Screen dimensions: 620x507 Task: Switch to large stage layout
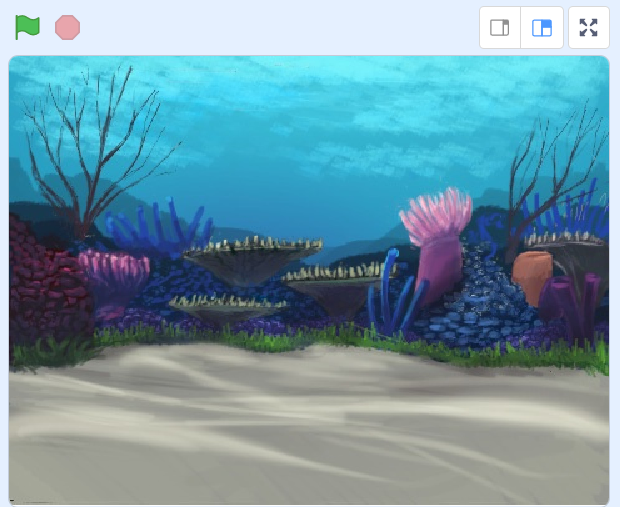pyautogui.click(x=542, y=28)
